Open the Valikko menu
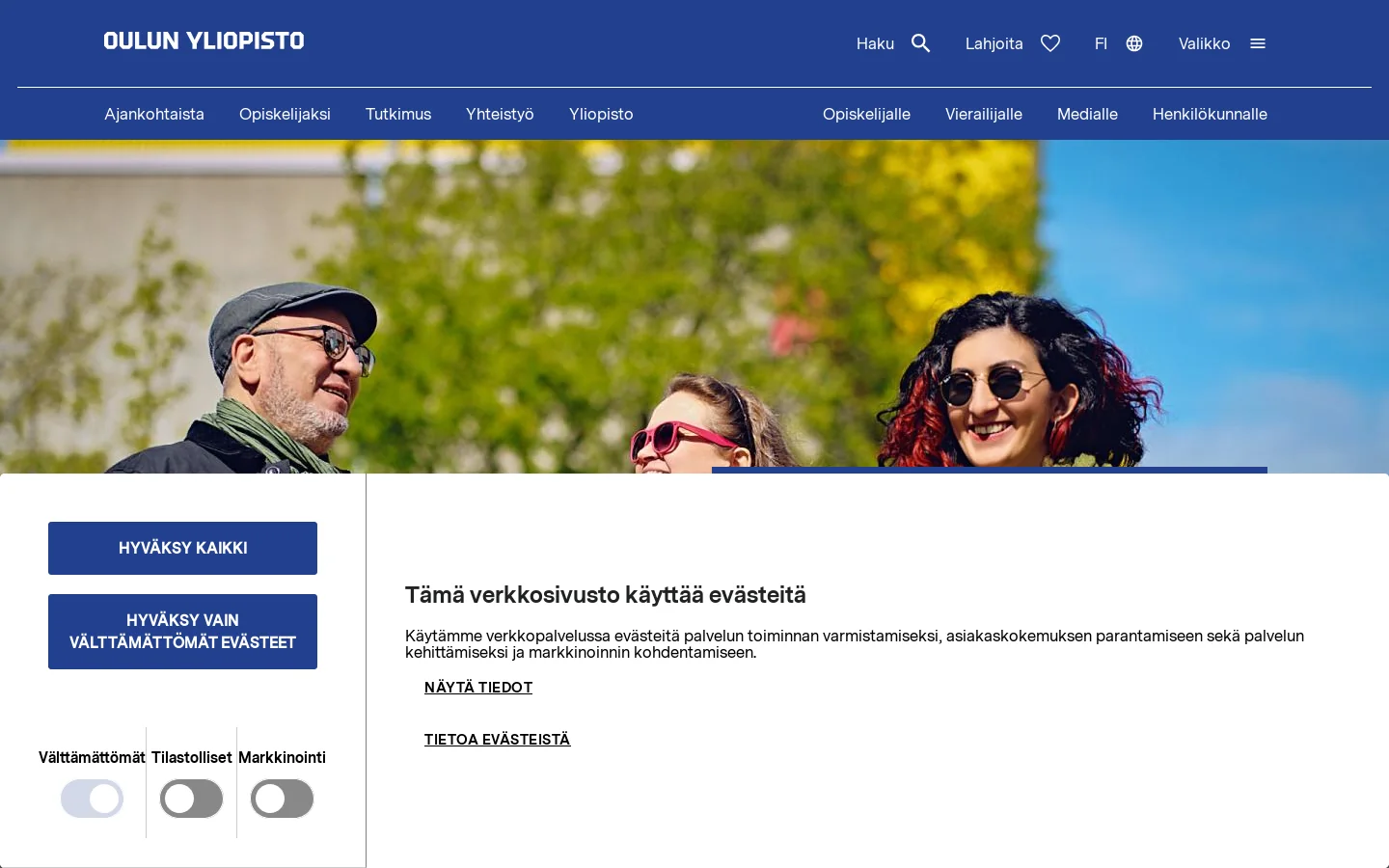The image size is (1389, 868). tap(1204, 43)
